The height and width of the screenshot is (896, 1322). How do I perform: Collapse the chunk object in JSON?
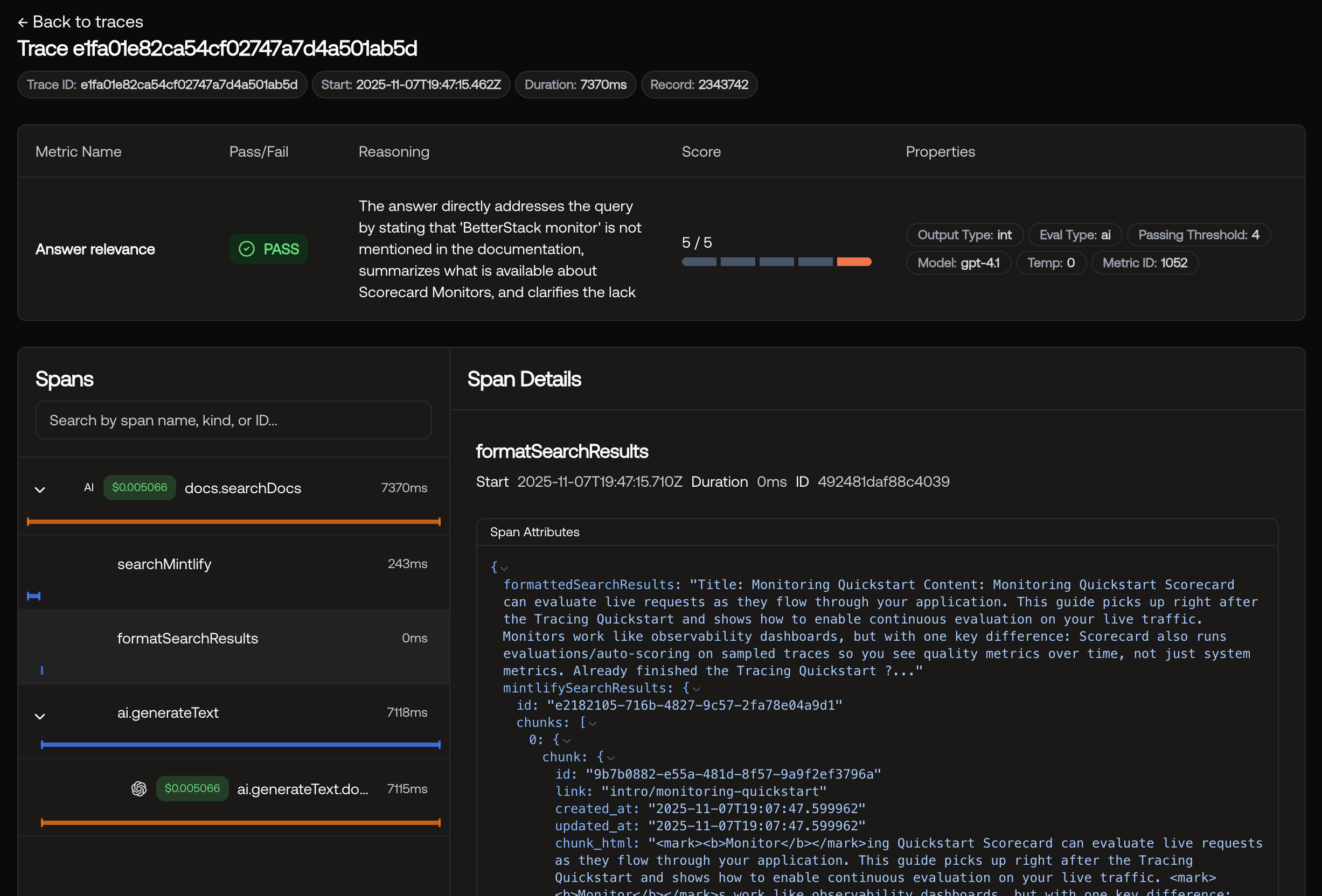point(611,757)
